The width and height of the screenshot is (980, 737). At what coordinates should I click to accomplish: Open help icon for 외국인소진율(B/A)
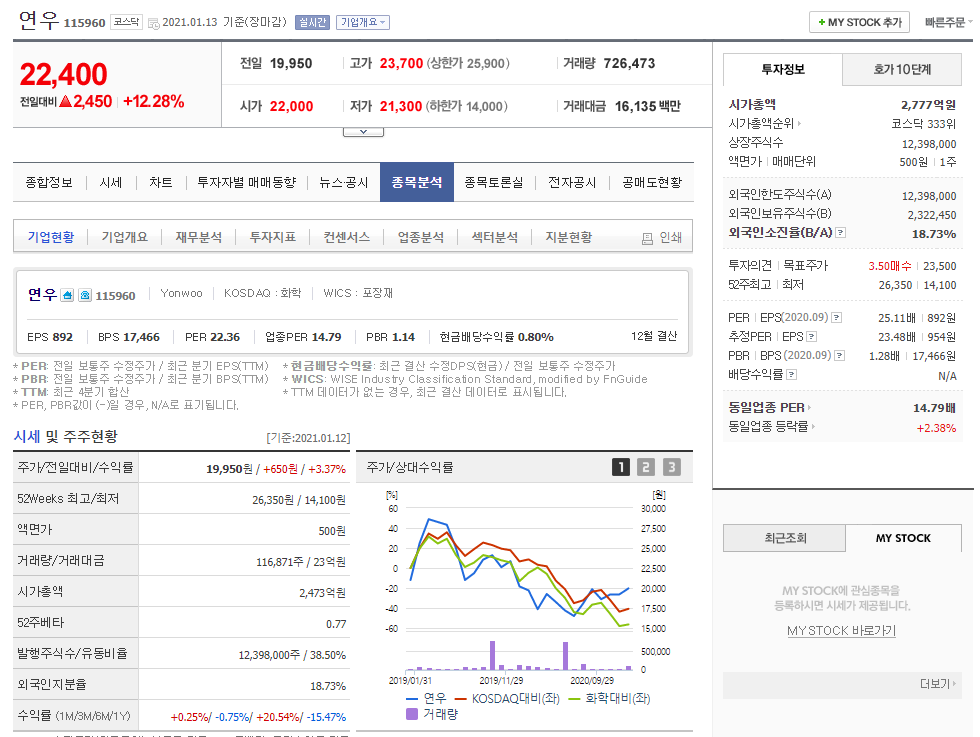(841, 233)
